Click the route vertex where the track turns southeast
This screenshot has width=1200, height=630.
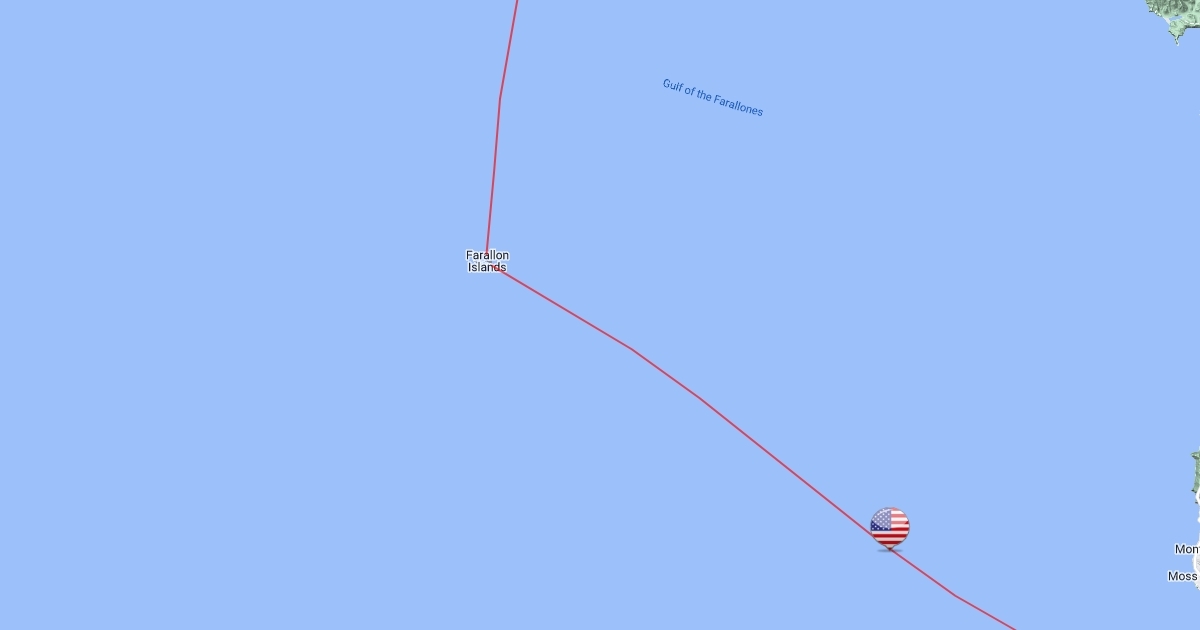pos(487,262)
